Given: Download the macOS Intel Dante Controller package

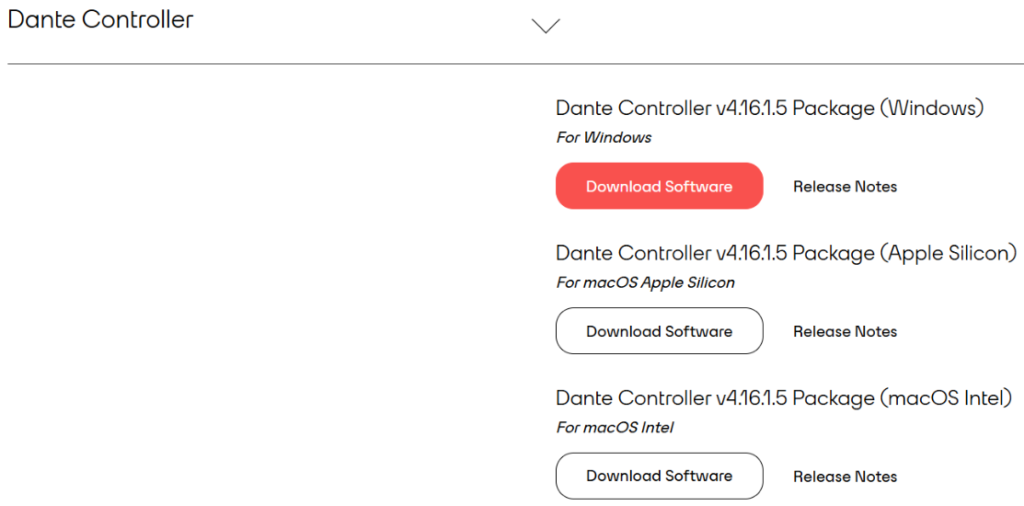Looking at the screenshot, I should click(659, 476).
